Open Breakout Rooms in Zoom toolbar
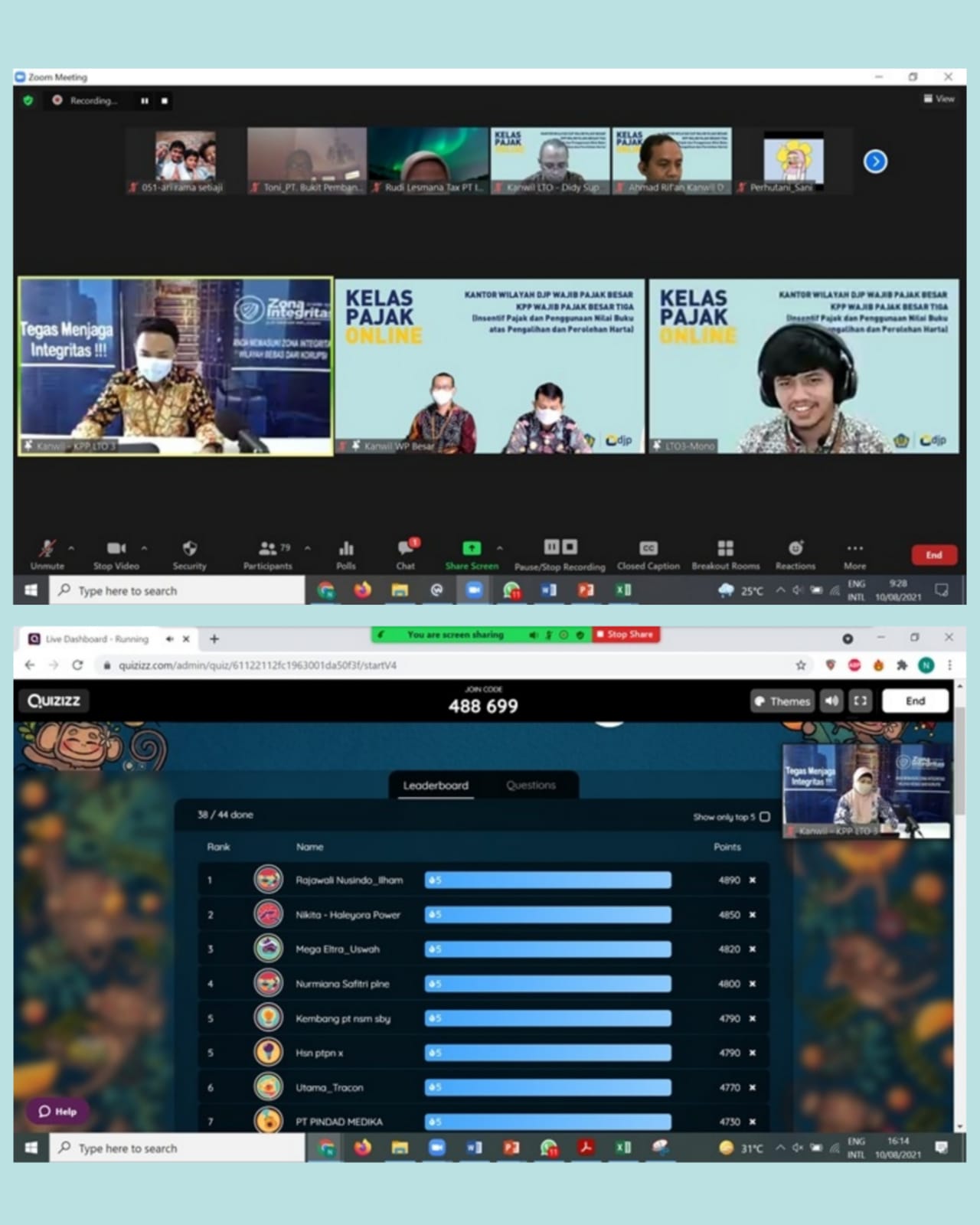 pos(725,548)
